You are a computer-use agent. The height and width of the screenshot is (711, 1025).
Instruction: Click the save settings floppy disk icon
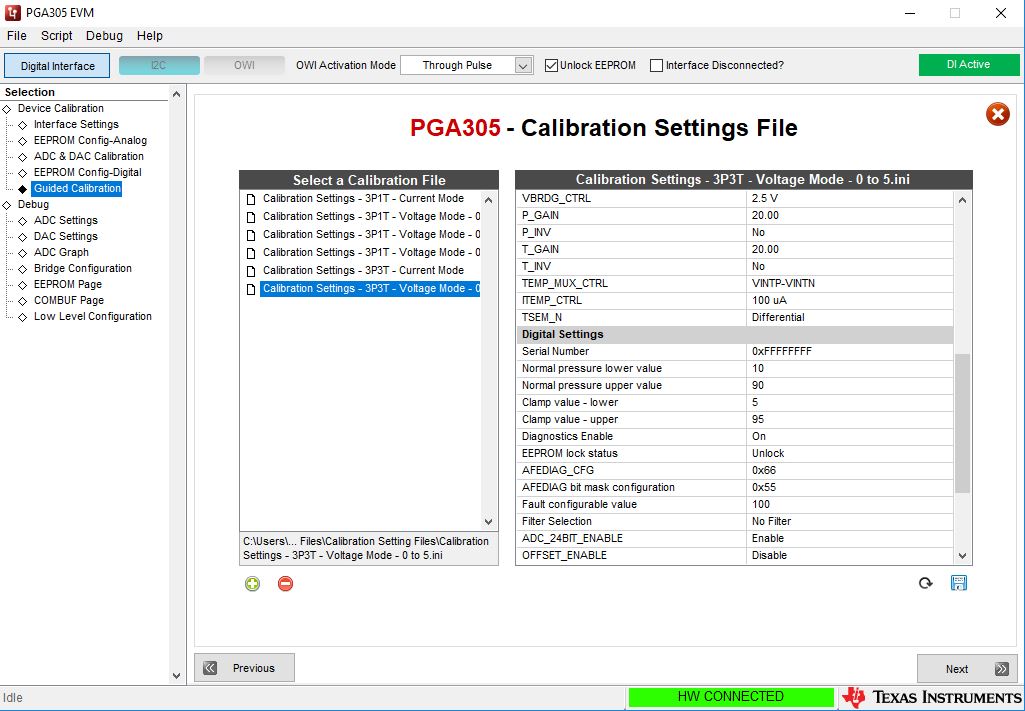tap(959, 583)
